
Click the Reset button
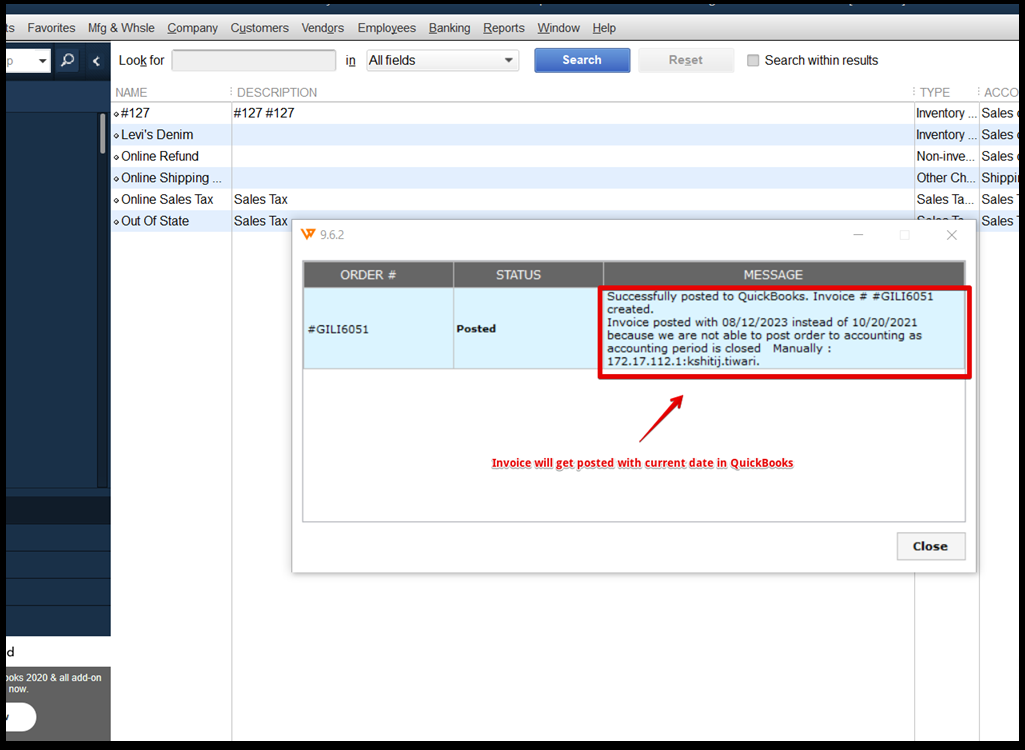tap(685, 61)
